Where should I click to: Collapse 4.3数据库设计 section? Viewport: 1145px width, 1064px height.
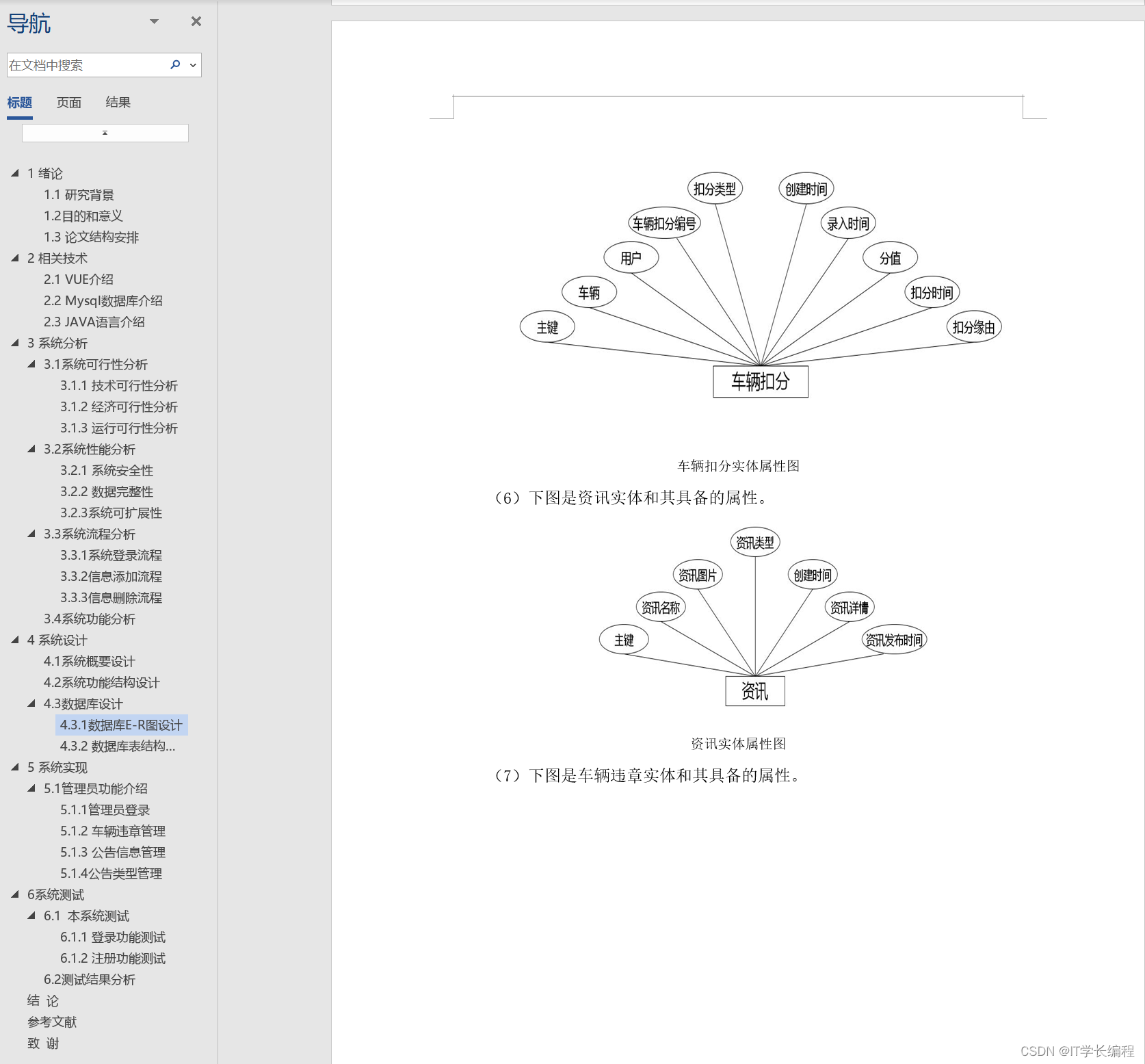coord(31,703)
